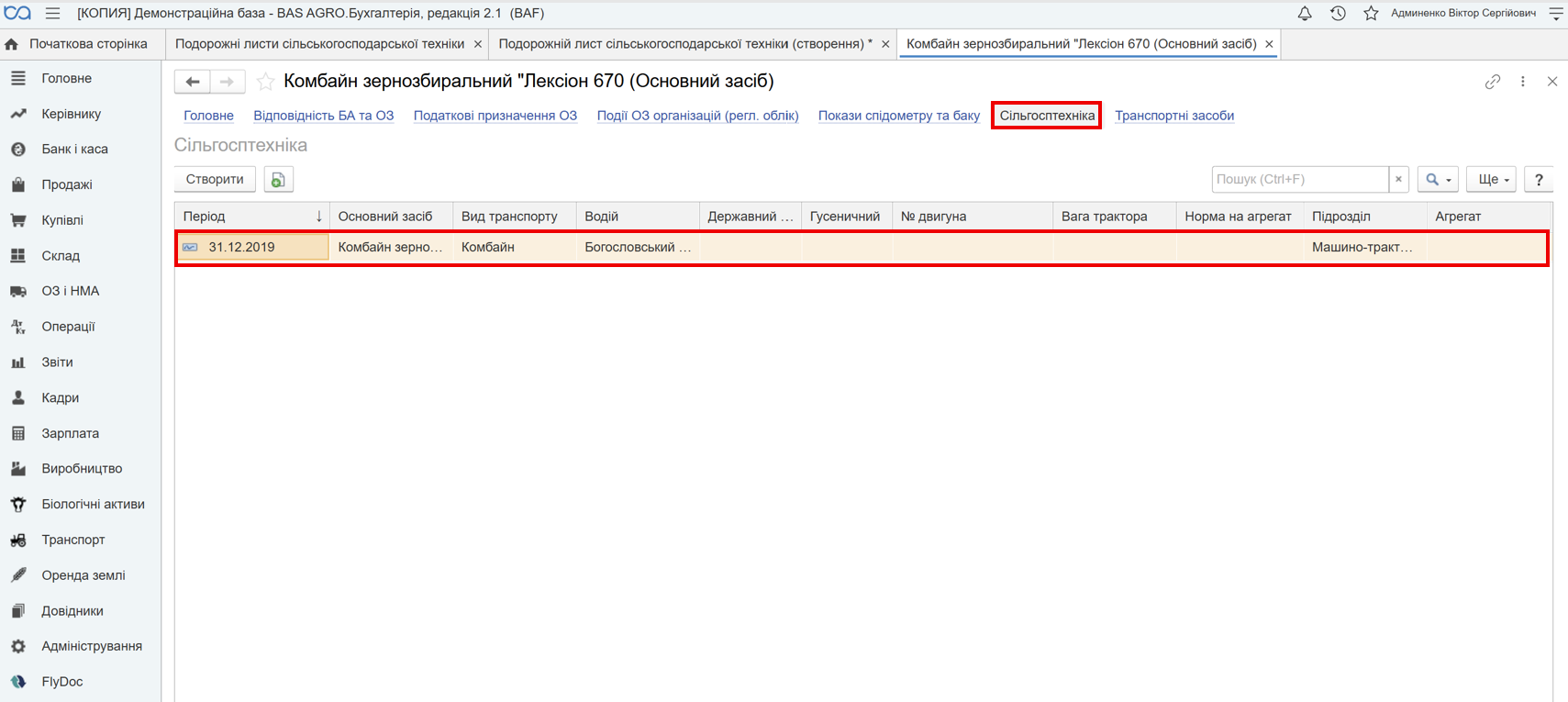
Task: Open Купівлі section in sidebar
Action: [62, 220]
